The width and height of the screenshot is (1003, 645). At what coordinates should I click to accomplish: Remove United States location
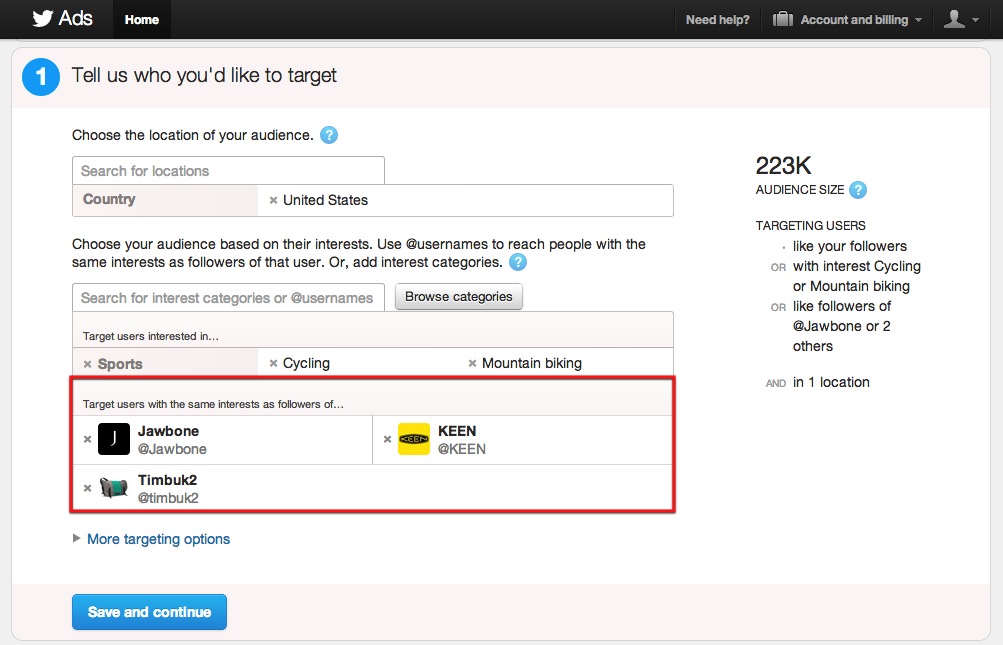coord(273,200)
